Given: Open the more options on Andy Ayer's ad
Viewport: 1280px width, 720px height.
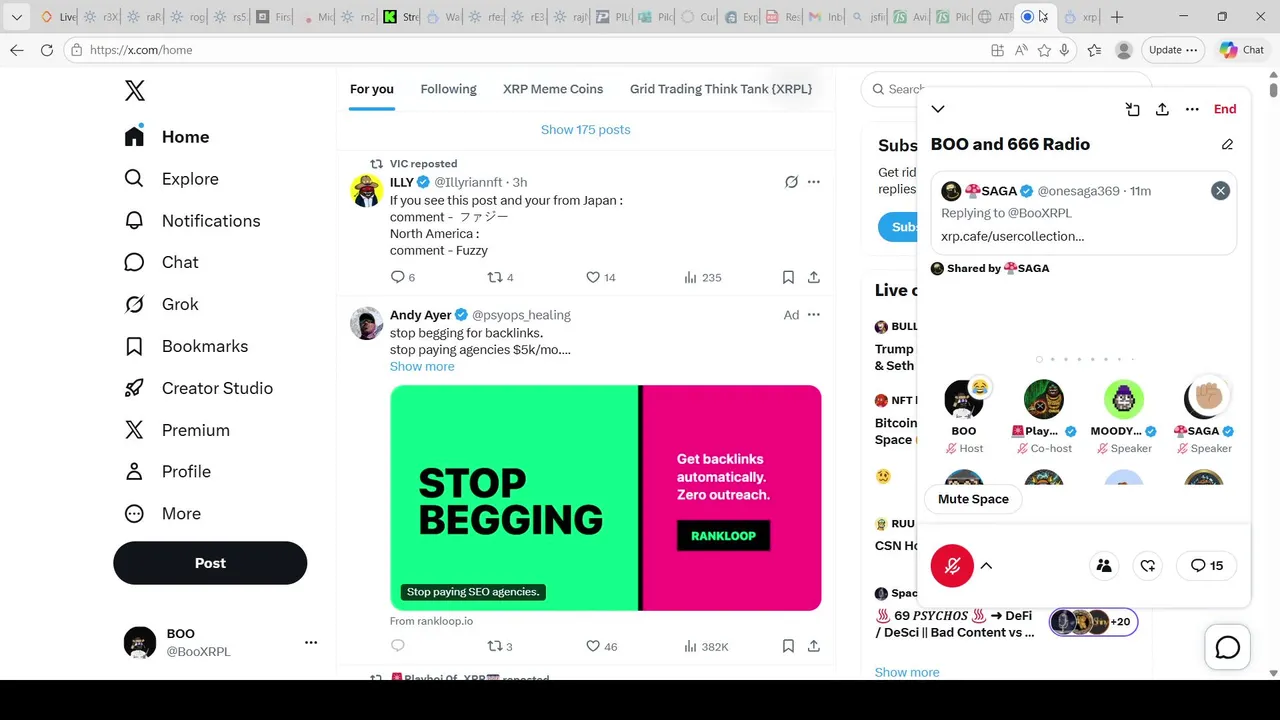Looking at the screenshot, I should point(814,315).
